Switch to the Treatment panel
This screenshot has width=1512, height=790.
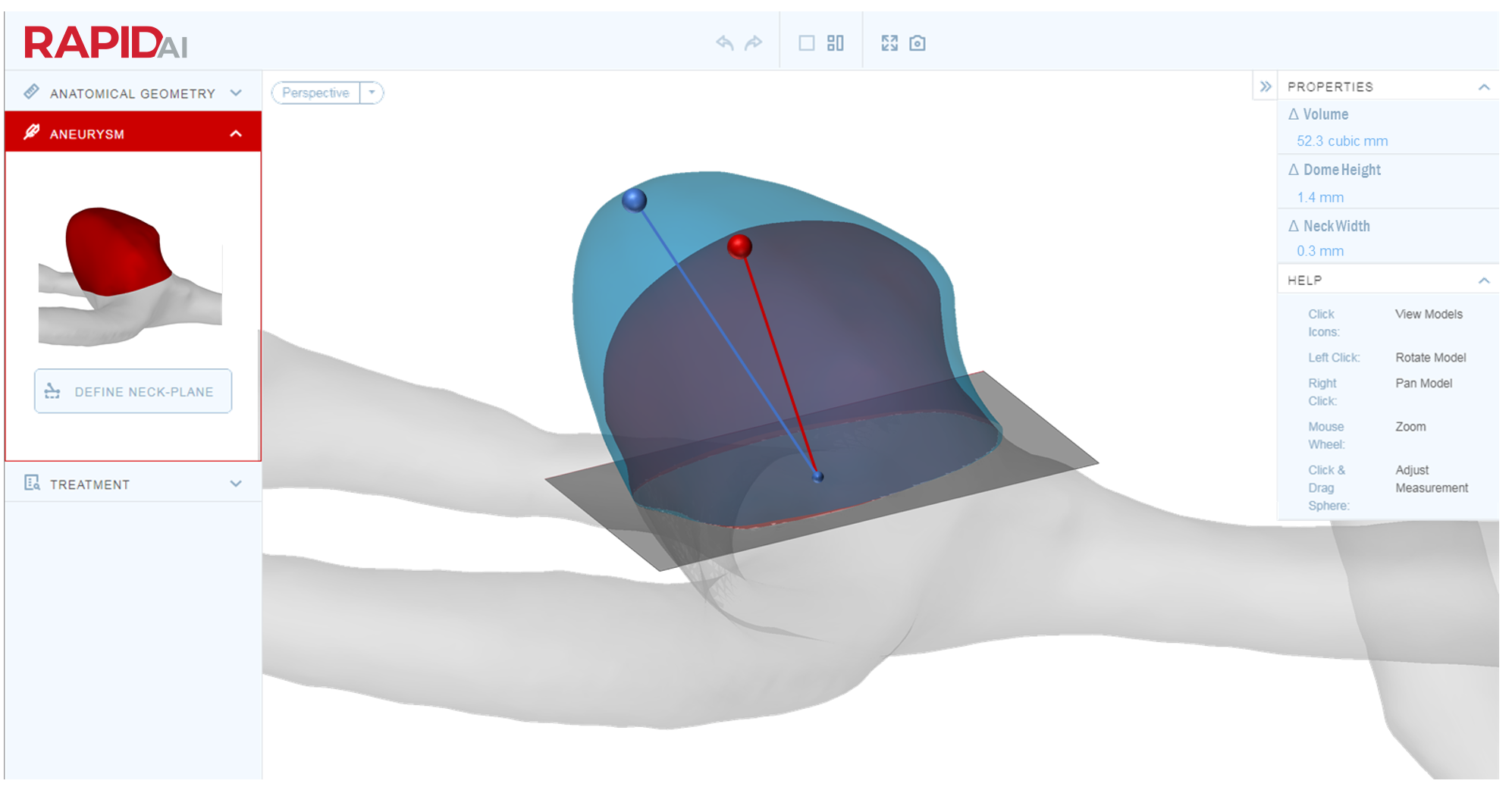click(89, 484)
